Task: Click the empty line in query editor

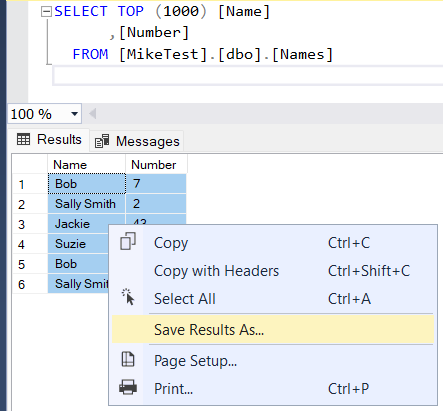Action: click(x=248, y=76)
